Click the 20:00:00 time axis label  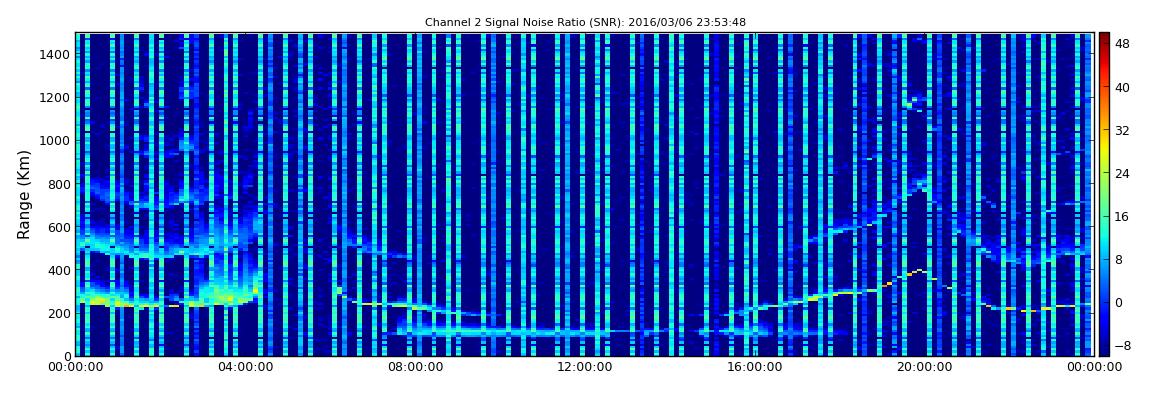[x=925, y=368]
